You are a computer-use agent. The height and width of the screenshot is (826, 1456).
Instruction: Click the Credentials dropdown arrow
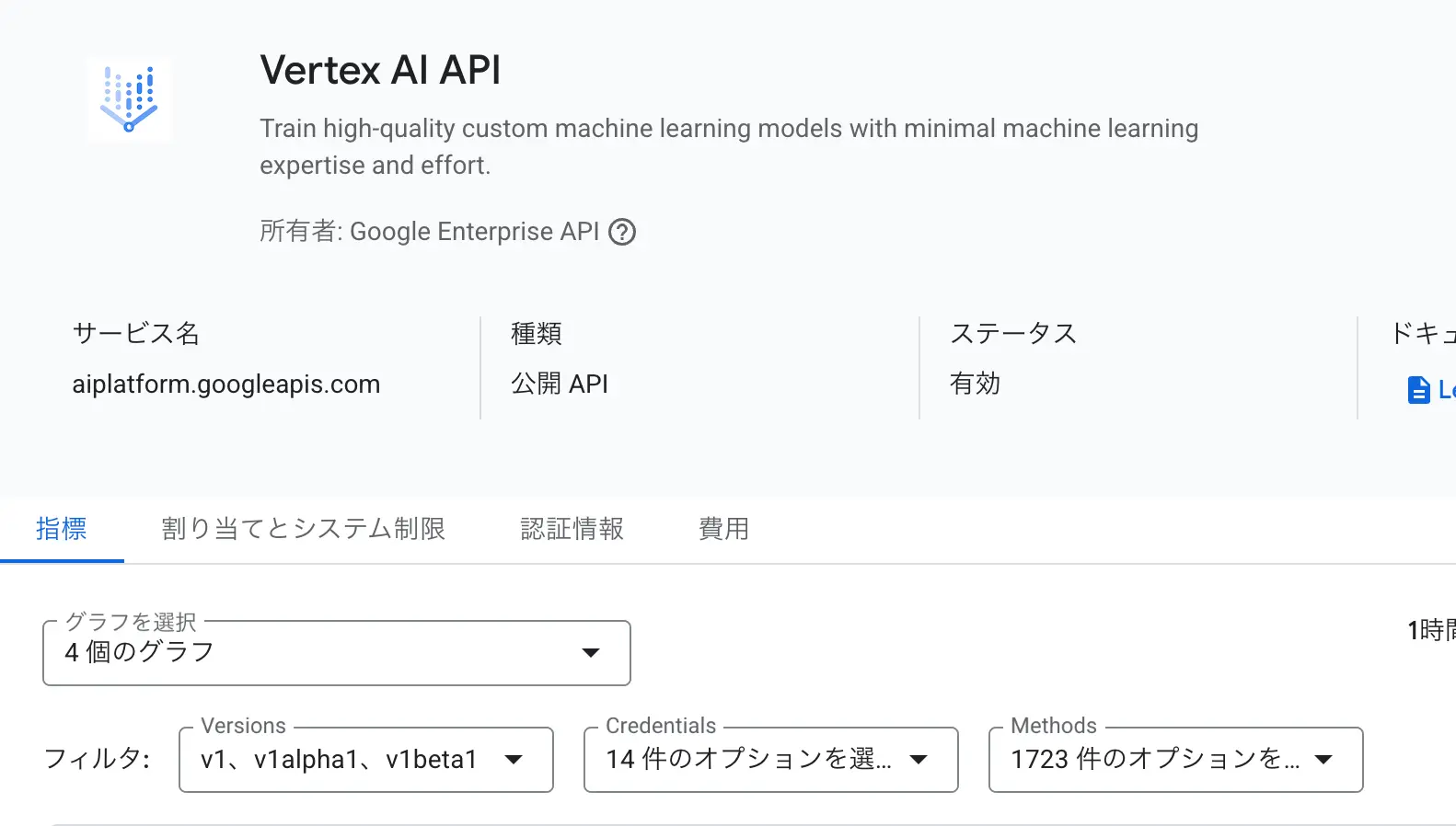919,760
